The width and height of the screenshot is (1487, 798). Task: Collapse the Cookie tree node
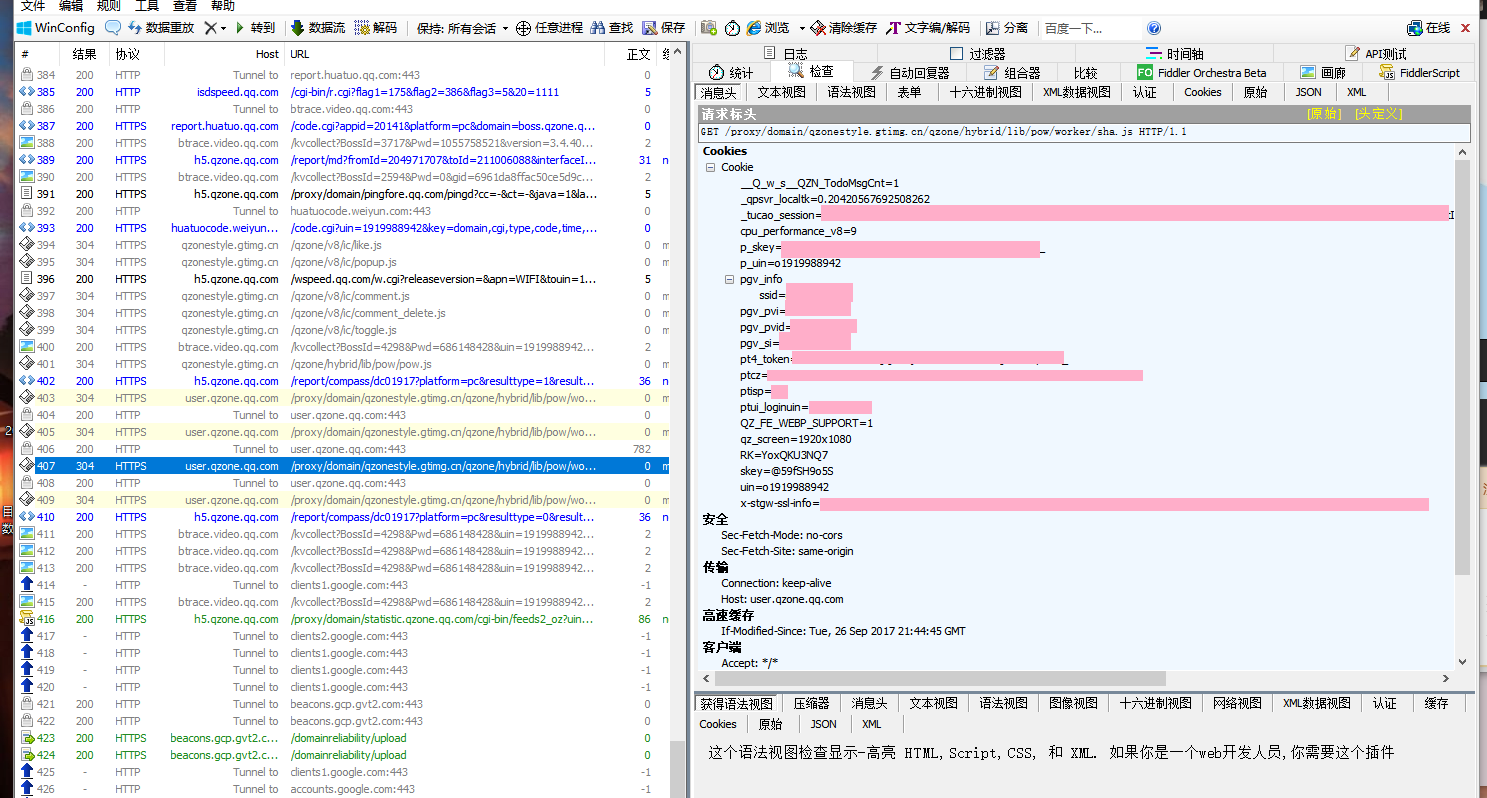(x=711, y=167)
